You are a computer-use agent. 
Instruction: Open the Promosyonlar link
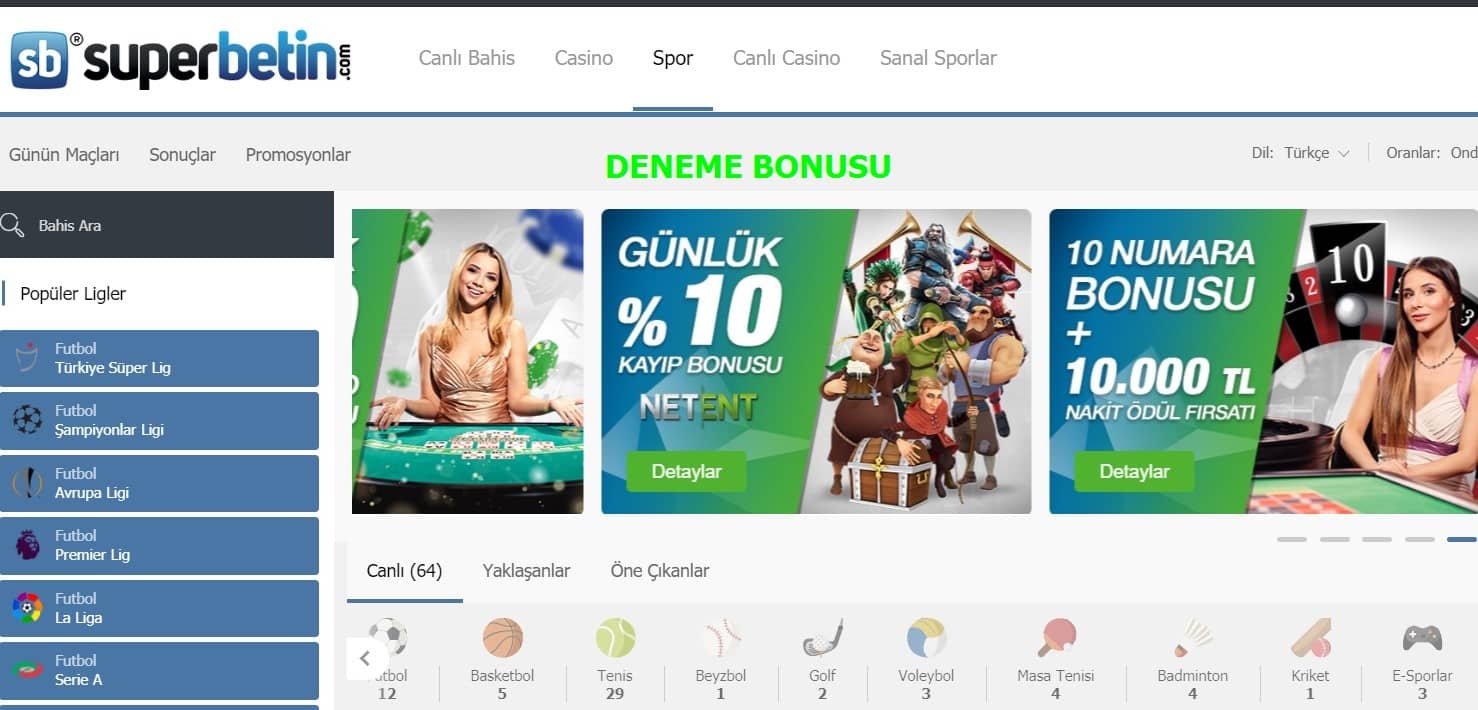coord(298,155)
